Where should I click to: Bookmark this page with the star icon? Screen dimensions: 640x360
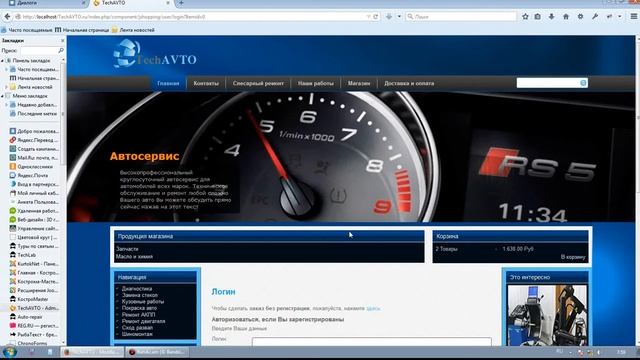pos(525,17)
